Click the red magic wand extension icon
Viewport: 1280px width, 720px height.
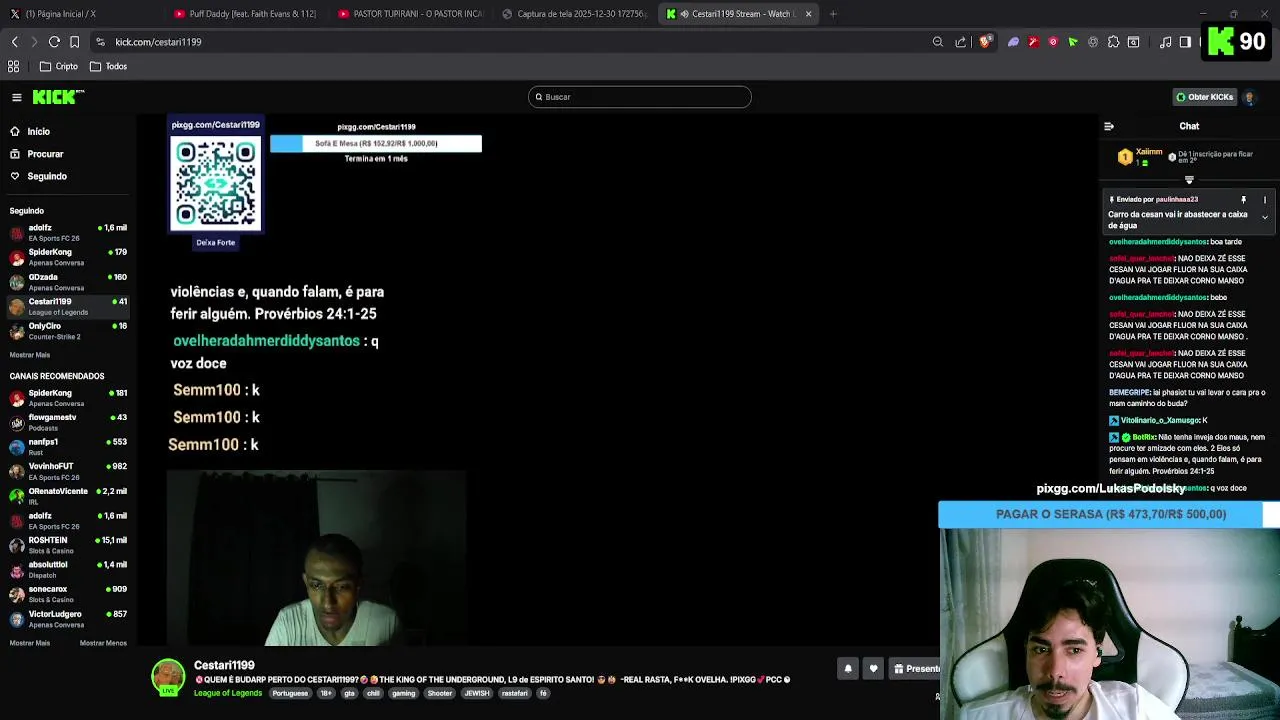coord(1033,42)
